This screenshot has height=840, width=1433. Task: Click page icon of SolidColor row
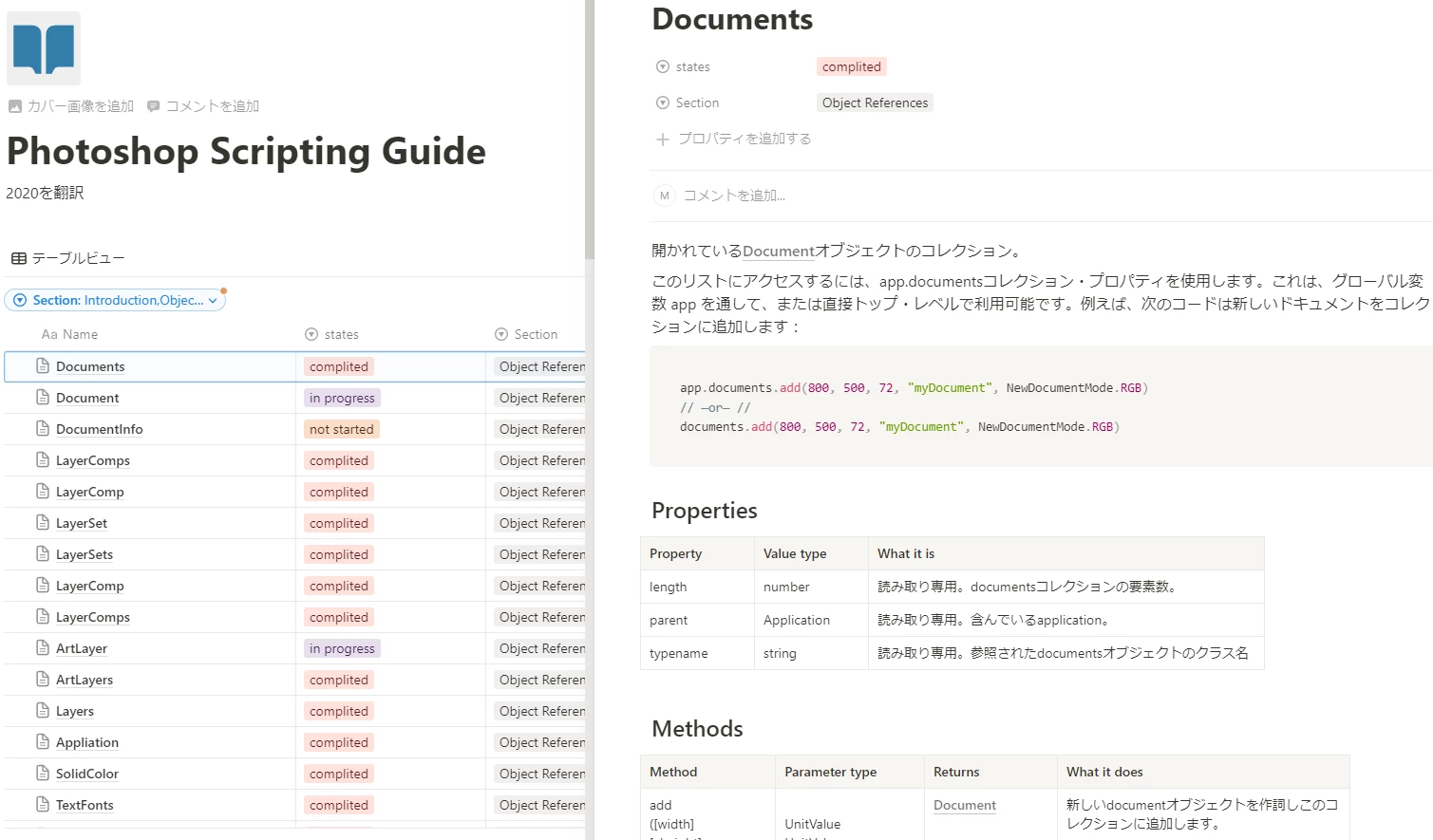[43, 774]
